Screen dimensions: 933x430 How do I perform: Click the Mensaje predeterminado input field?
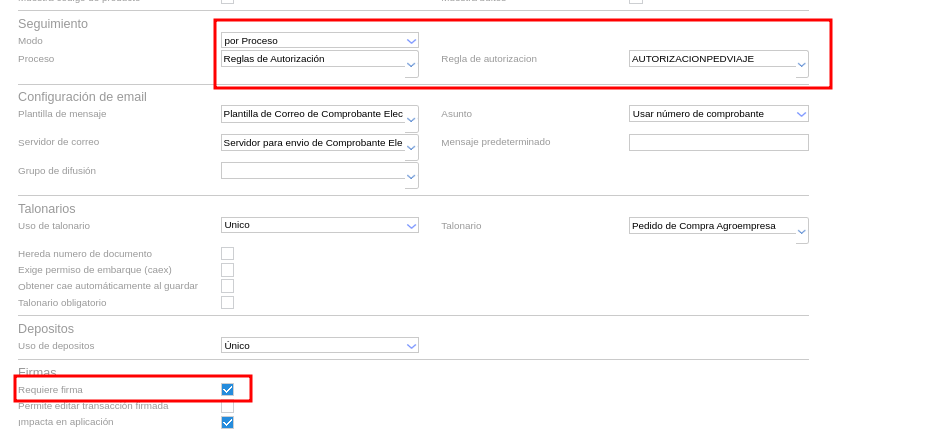coord(718,142)
